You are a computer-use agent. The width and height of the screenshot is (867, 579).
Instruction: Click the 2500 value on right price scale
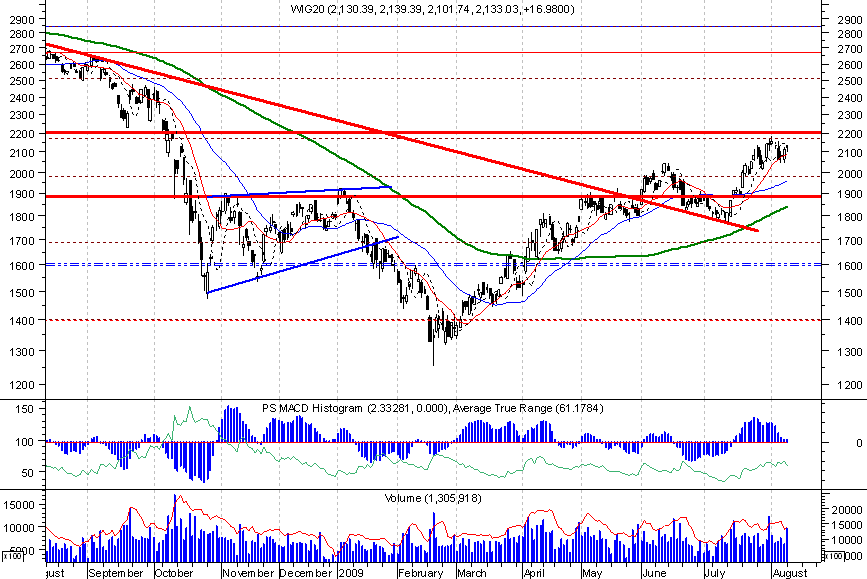pyautogui.click(x=849, y=81)
